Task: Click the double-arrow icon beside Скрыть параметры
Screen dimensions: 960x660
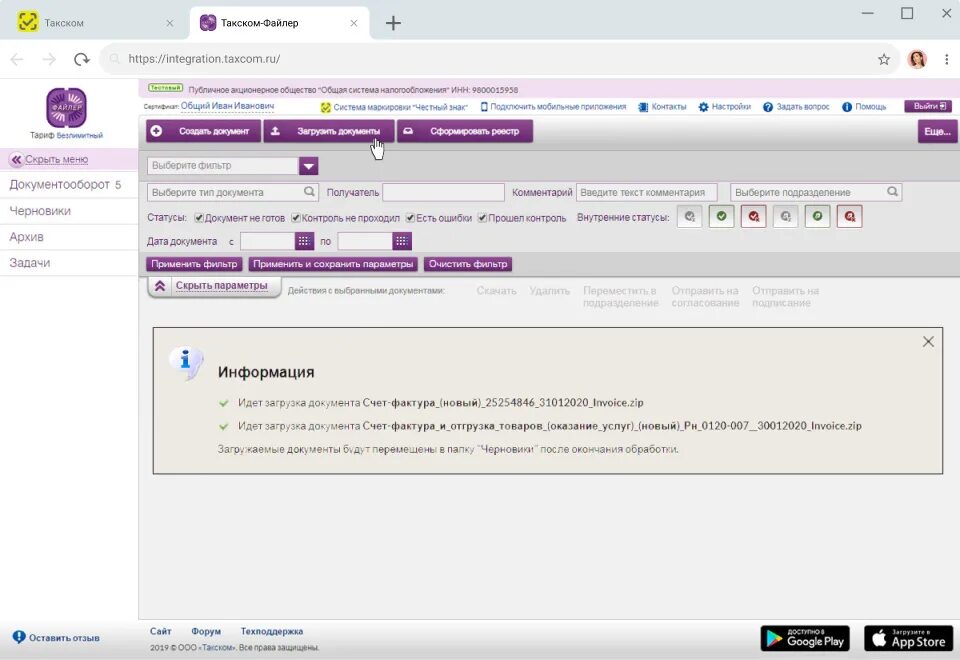Action: coord(160,286)
